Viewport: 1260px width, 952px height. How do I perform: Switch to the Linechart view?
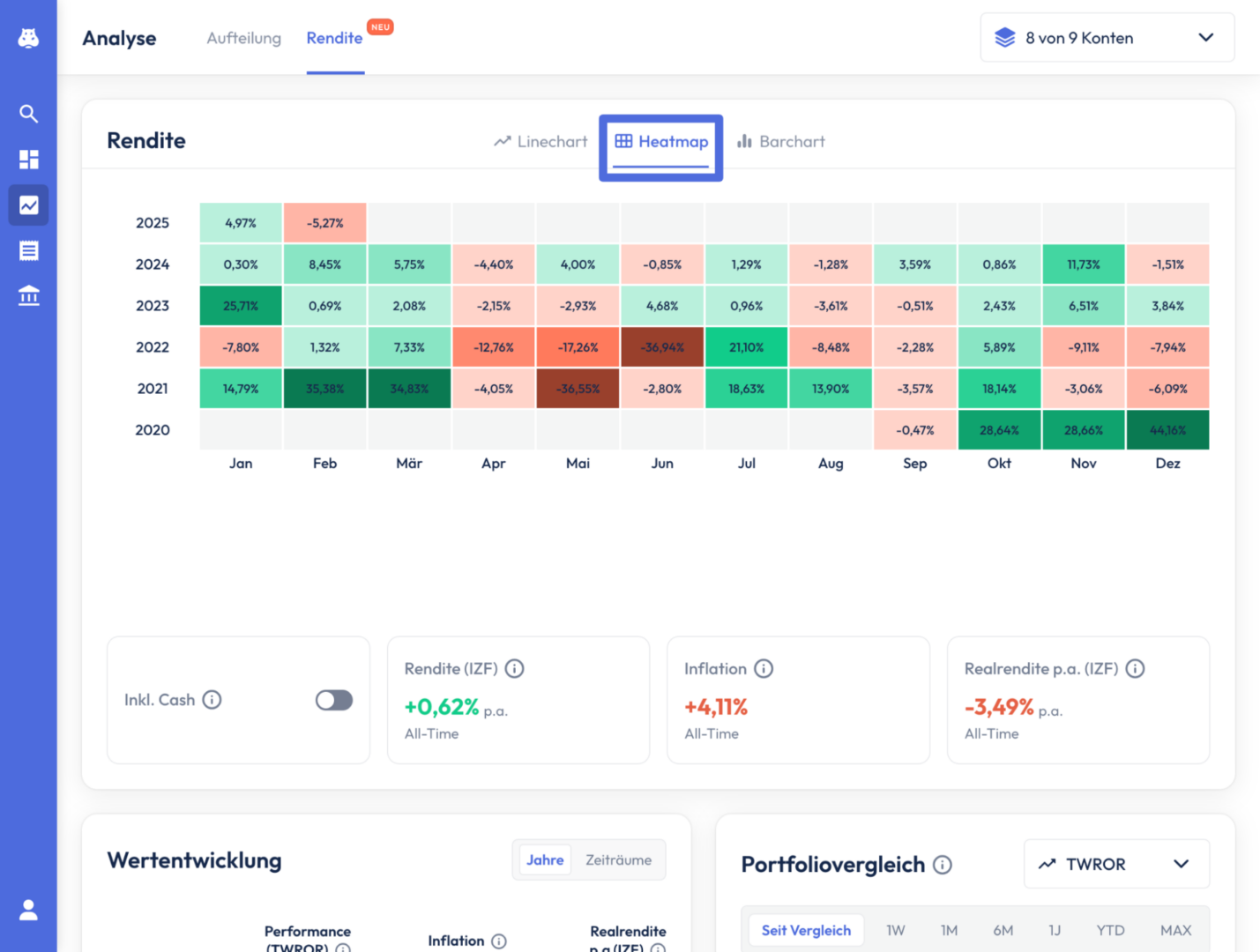pos(541,142)
